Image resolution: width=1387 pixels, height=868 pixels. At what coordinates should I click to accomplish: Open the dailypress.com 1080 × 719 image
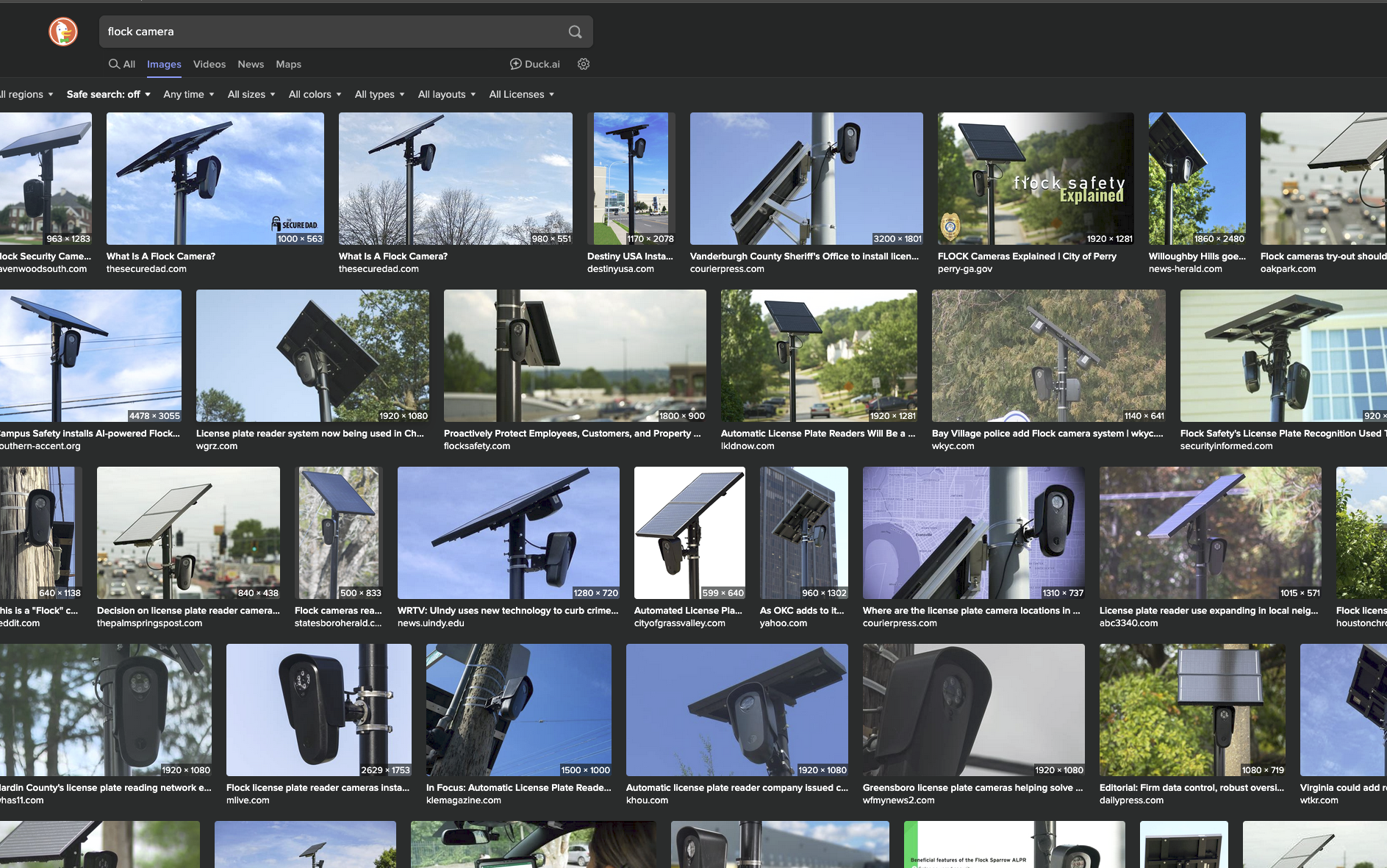pos(1192,710)
